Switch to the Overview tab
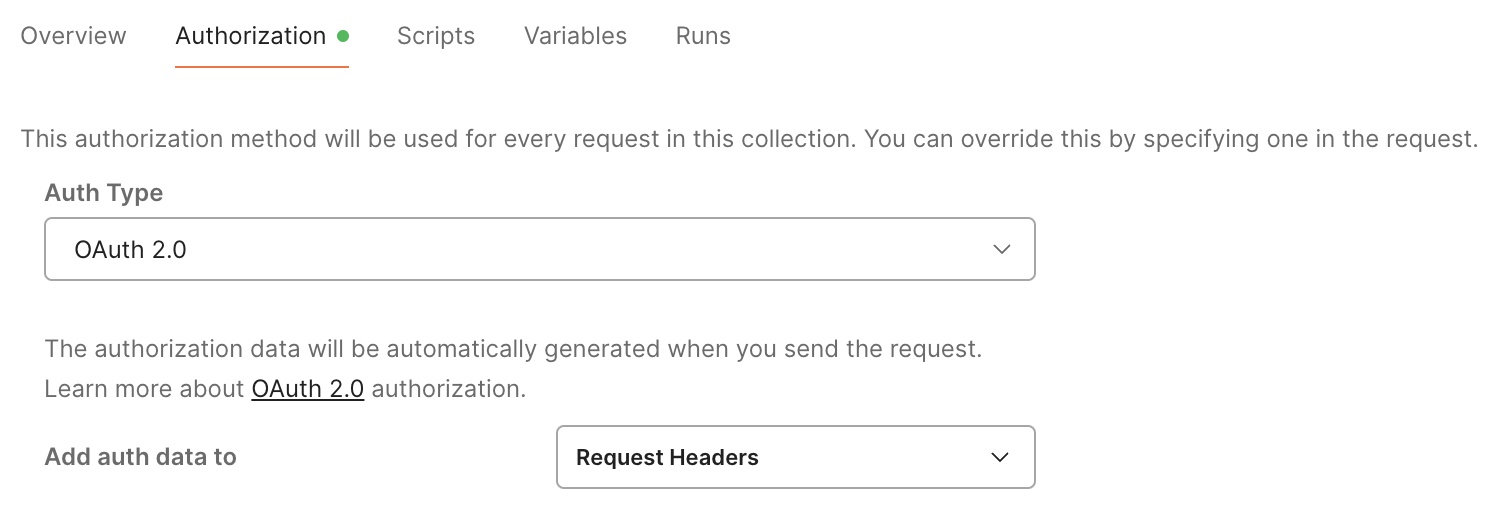This screenshot has width=1510, height=510. pos(73,36)
